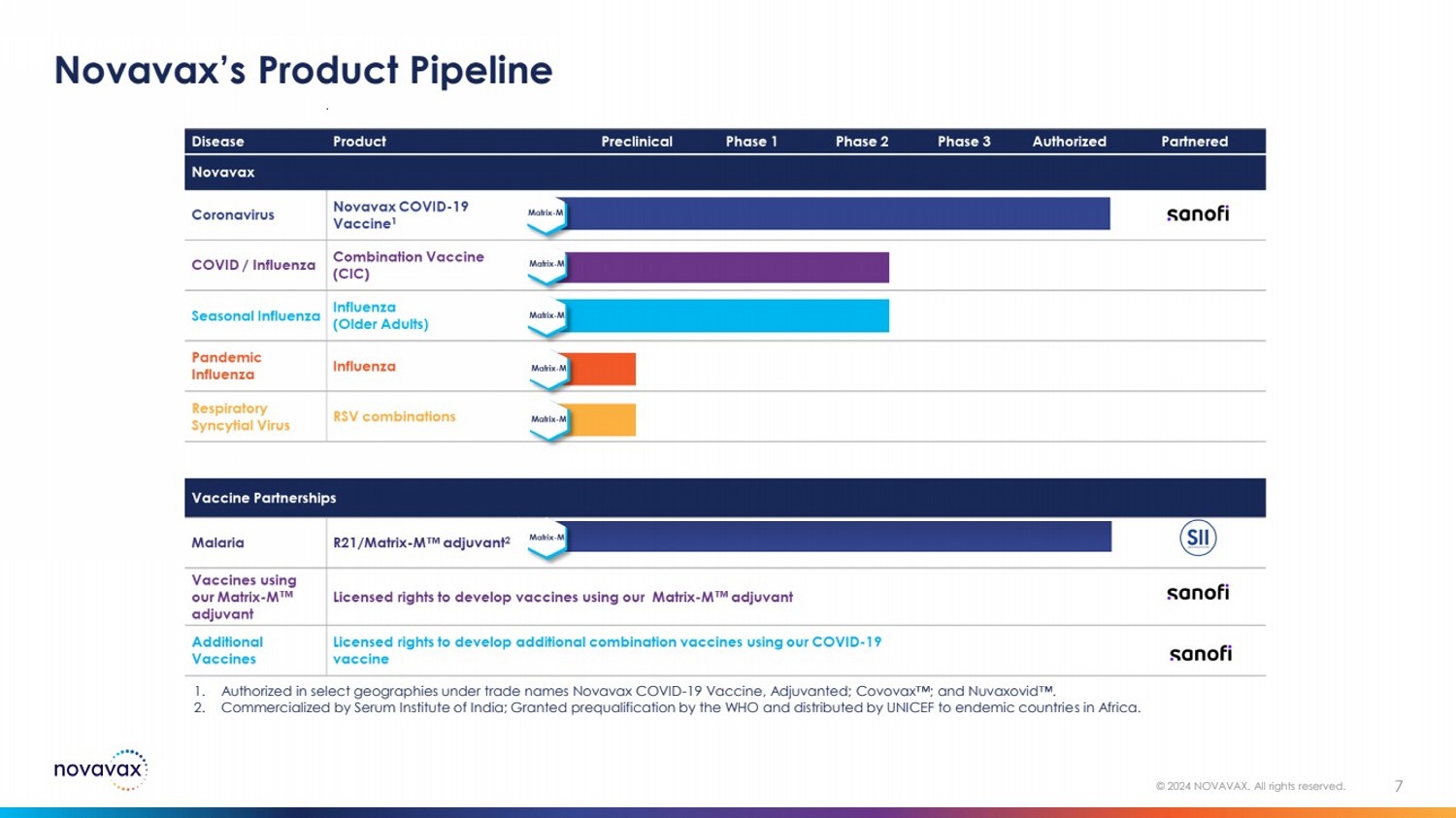Image resolution: width=1456 pixels, height=818 pixels.
Task: Select the Matrix-M badge in the Seasonal Influenza row
Action: (547, 316)
